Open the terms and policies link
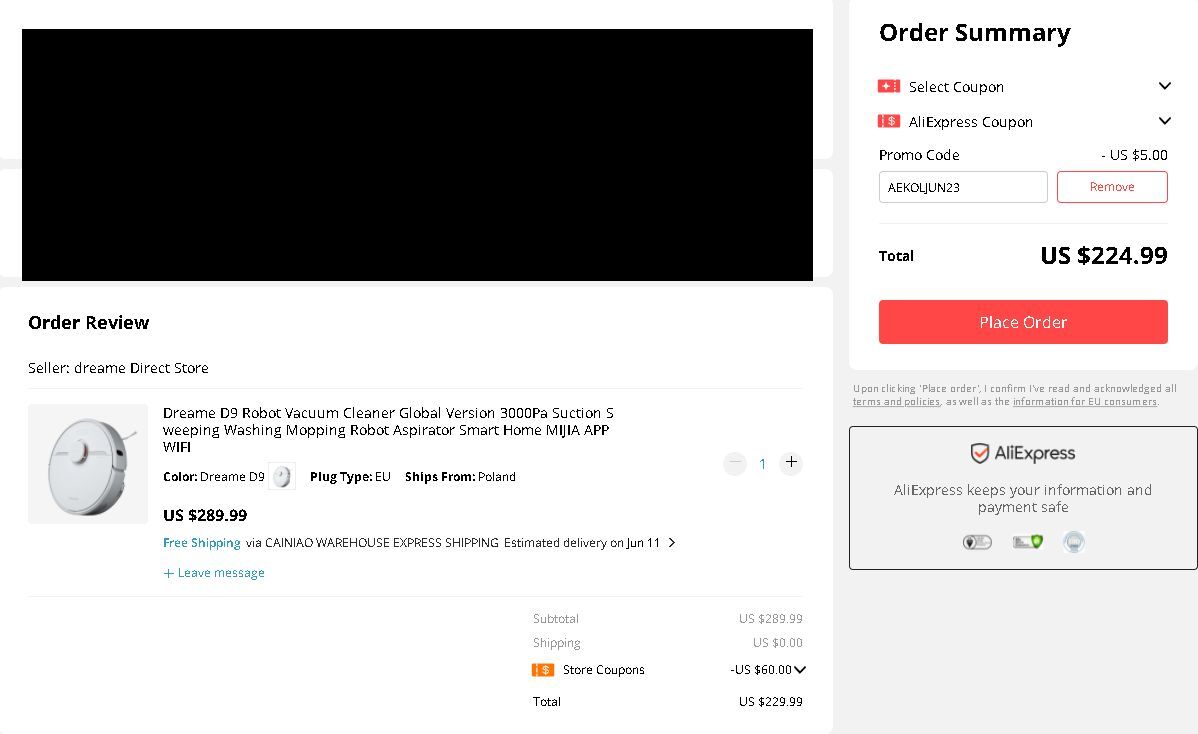Screen dimensions: 1198x734 tap(896, 402)
